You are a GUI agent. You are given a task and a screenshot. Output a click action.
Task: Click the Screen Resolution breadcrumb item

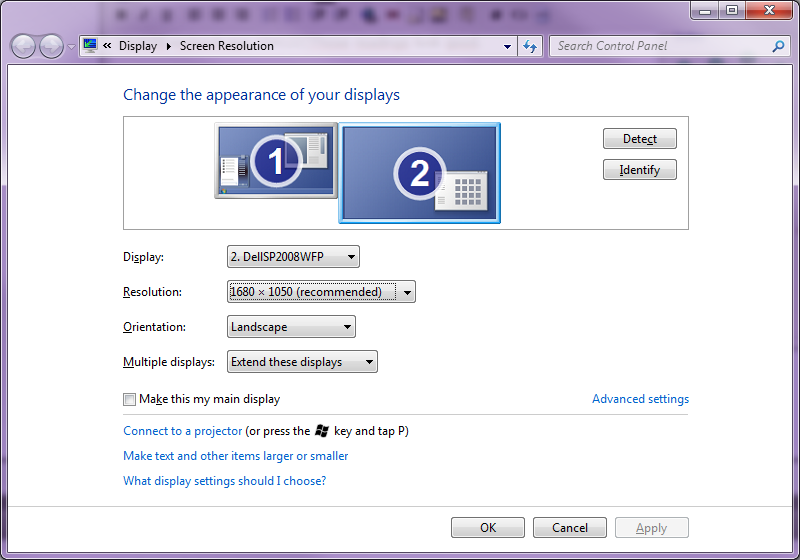(227, 46)
